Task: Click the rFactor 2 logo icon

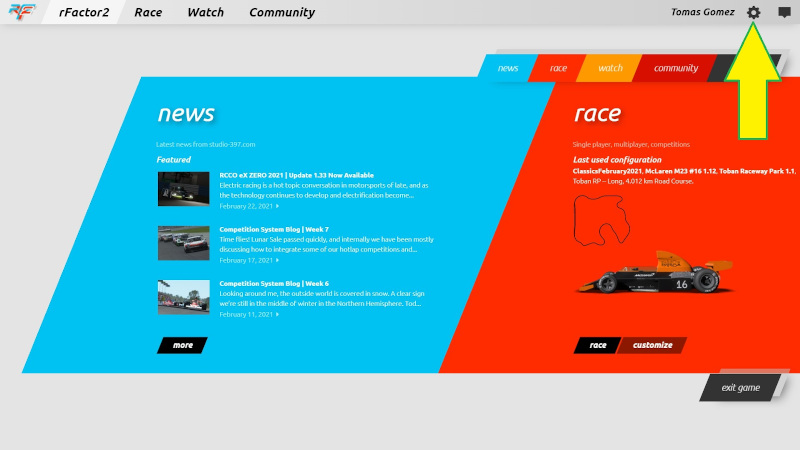Action: (x=22, y=11)
